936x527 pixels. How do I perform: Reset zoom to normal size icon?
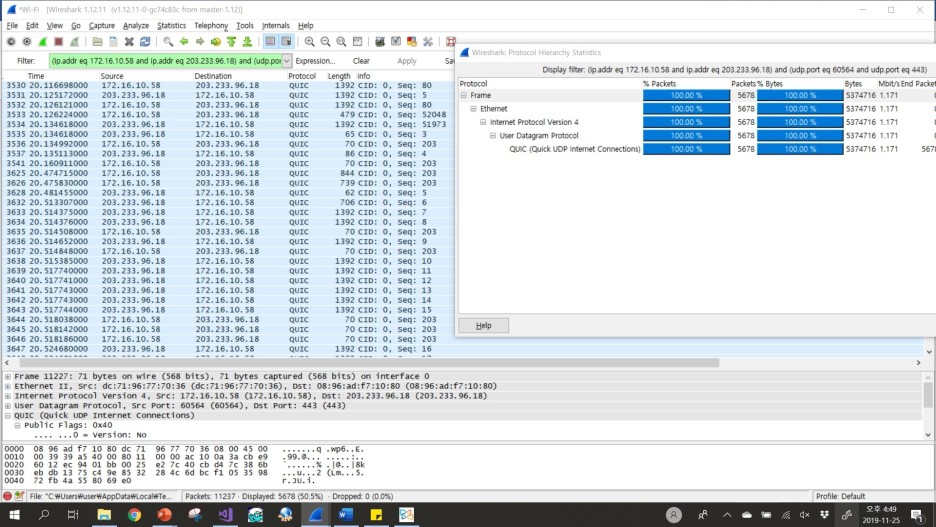point(341,41)
